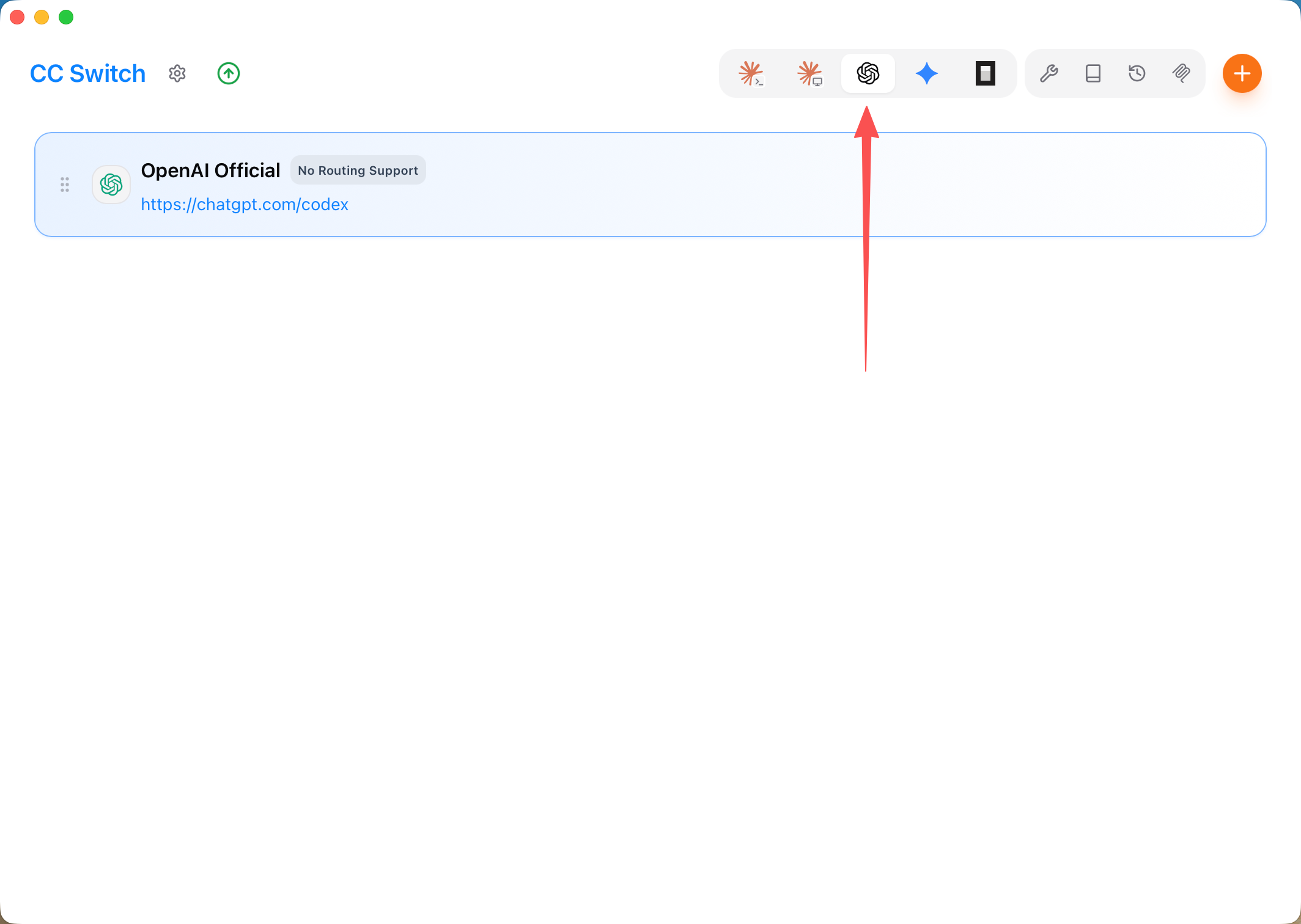
Task: Click the OpenAI logo on the provider card
Action: tap(111, 185)
